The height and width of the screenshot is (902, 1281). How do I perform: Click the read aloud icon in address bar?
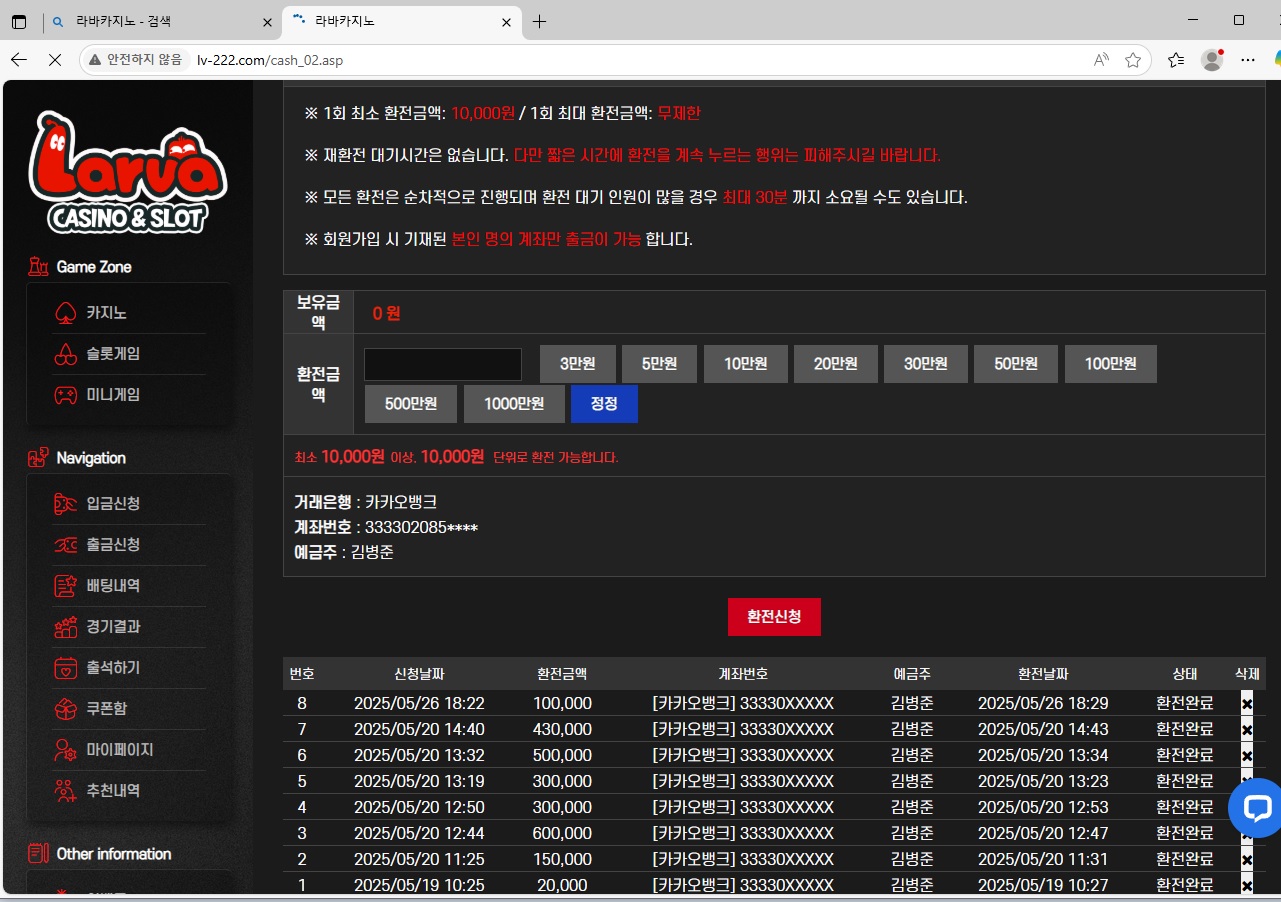point(1101,60)
